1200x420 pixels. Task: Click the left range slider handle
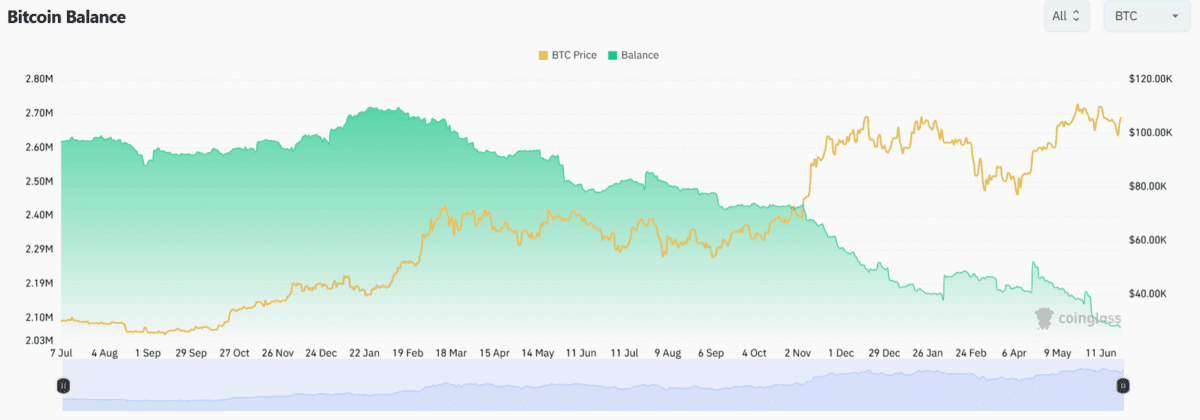[63, 384]
